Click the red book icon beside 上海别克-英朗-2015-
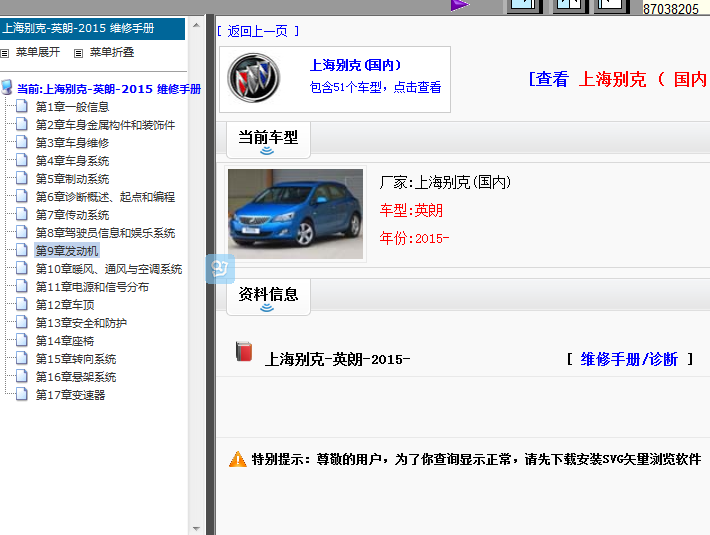710x535 pixels. [x=244, y=352]
